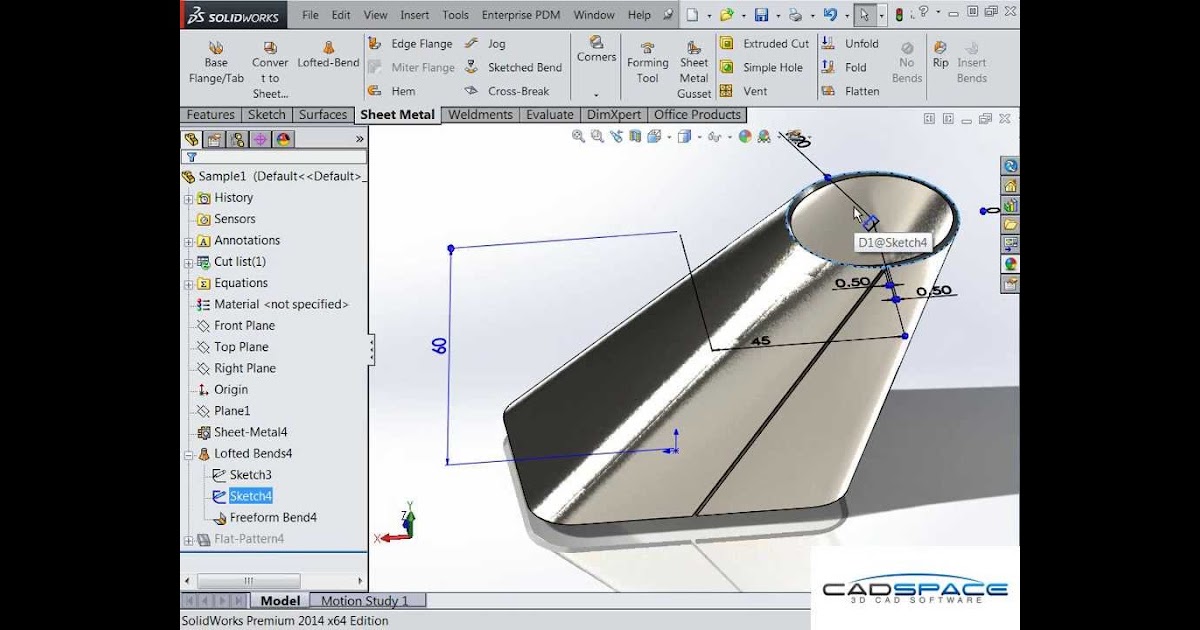
Task: Select the Convert to Sheet Metal tool
Action: coord(270,70)
